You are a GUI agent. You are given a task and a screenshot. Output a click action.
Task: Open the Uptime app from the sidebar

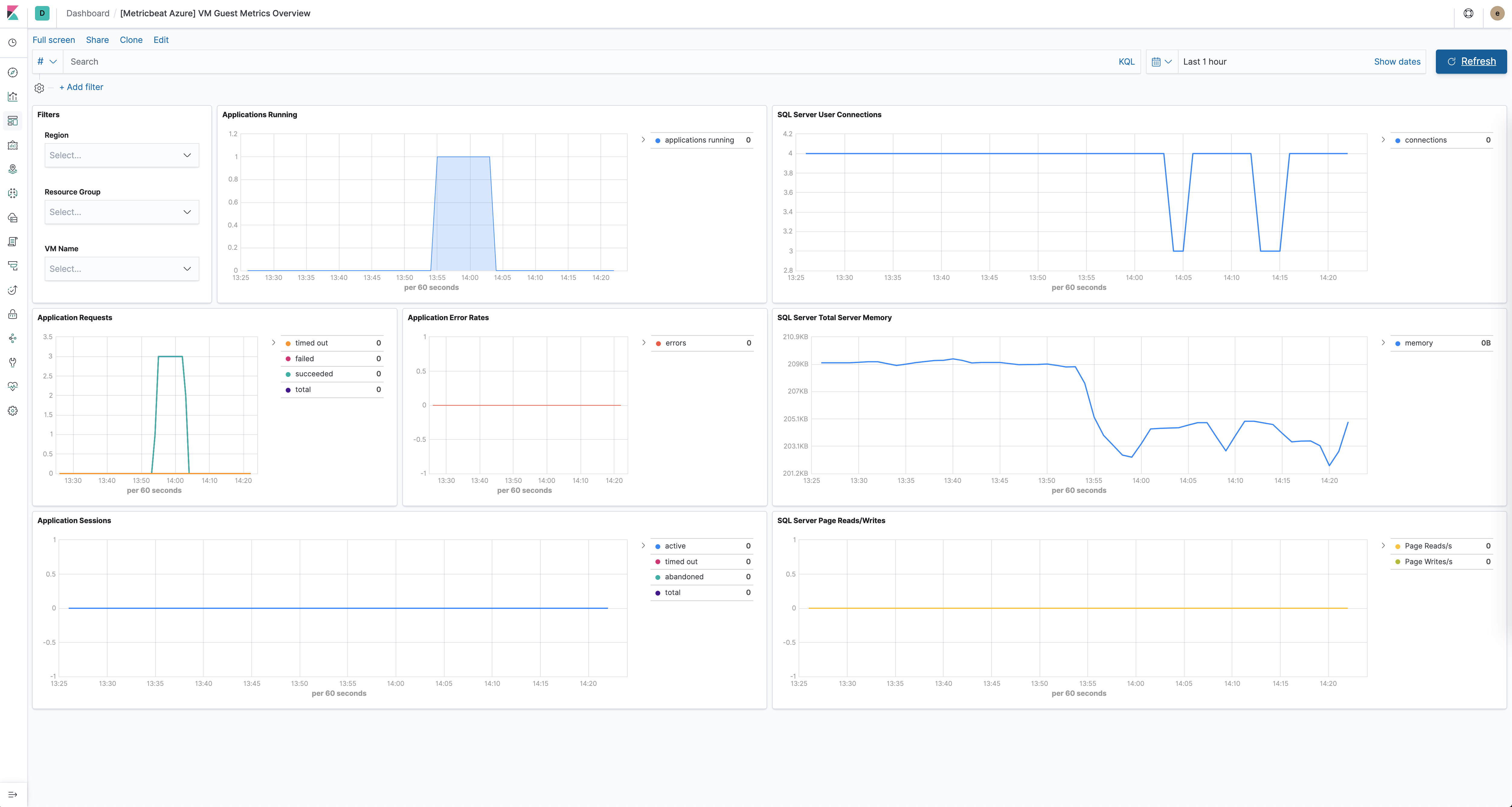pyautogui.click(x=12, y=290)
